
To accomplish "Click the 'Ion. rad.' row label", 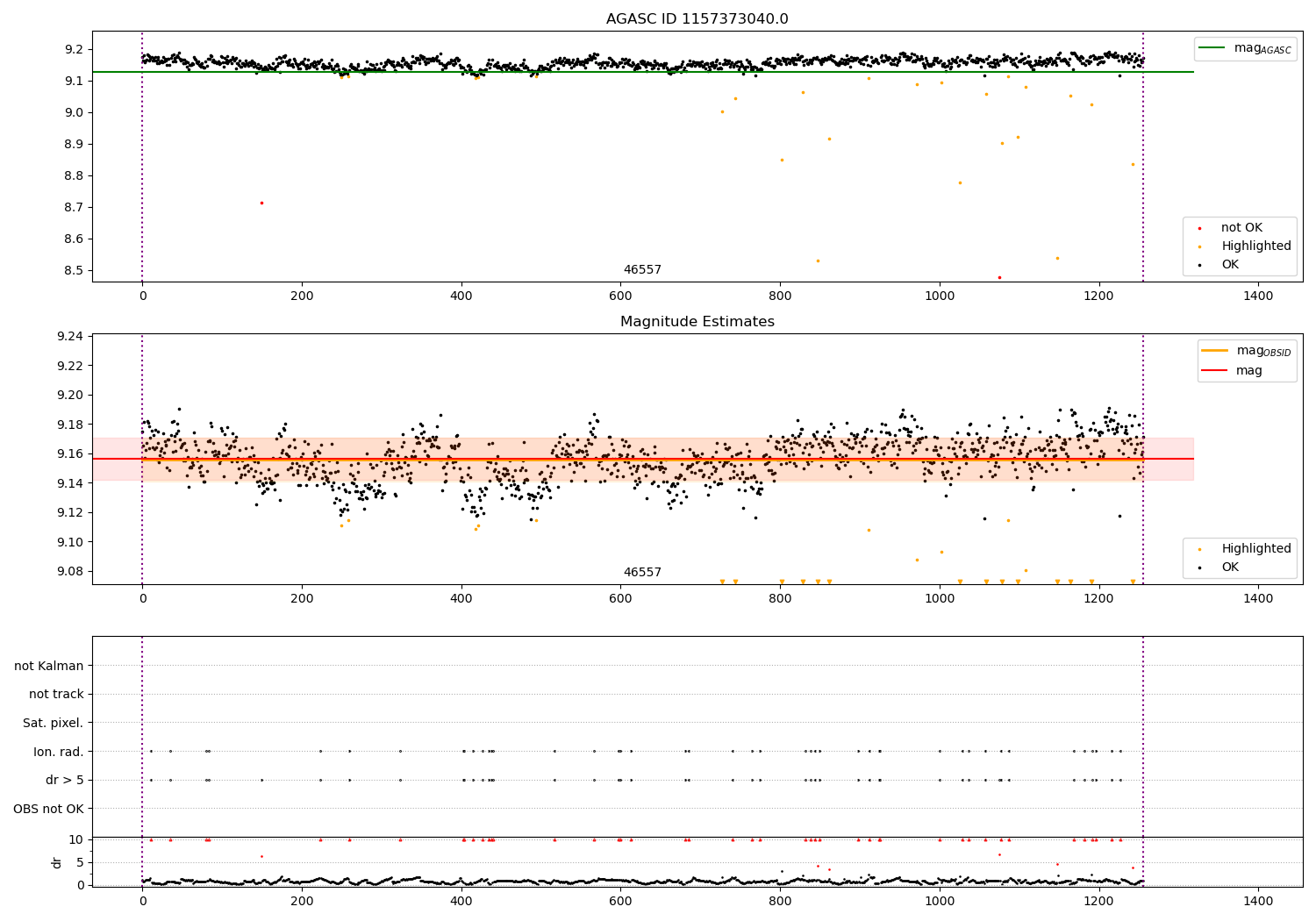I will [59, 752].
